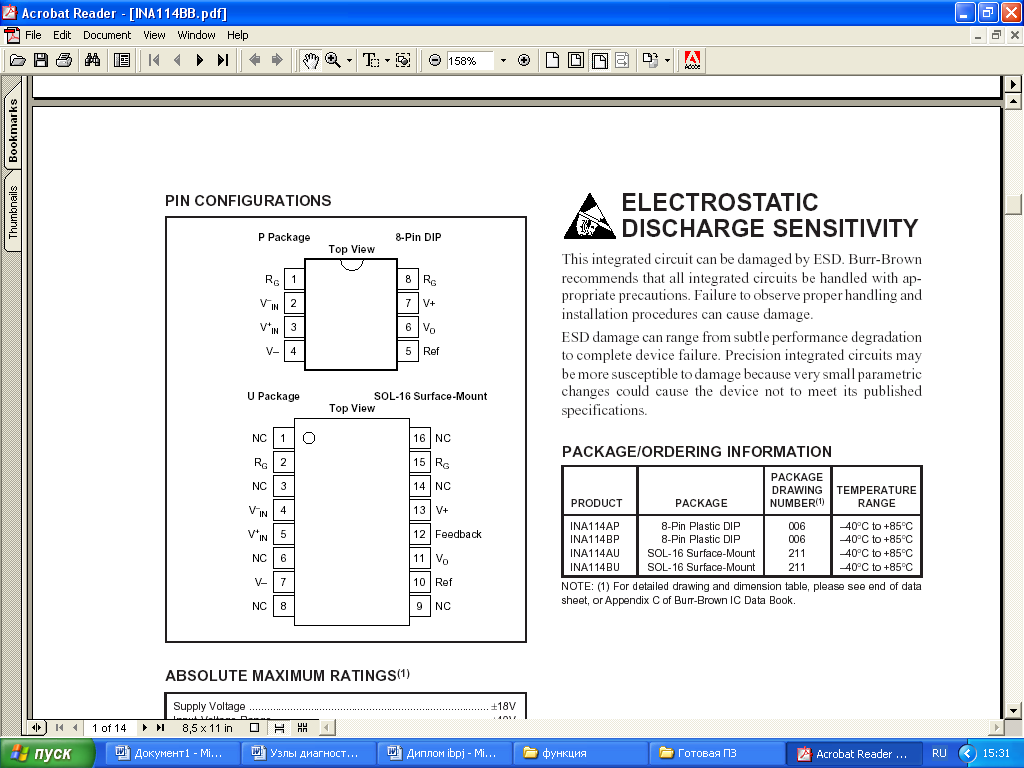The width and height of the screenshot is (1024, 768).
Task: Select the Graphics Select tool
Action: [x=404, y=61]
